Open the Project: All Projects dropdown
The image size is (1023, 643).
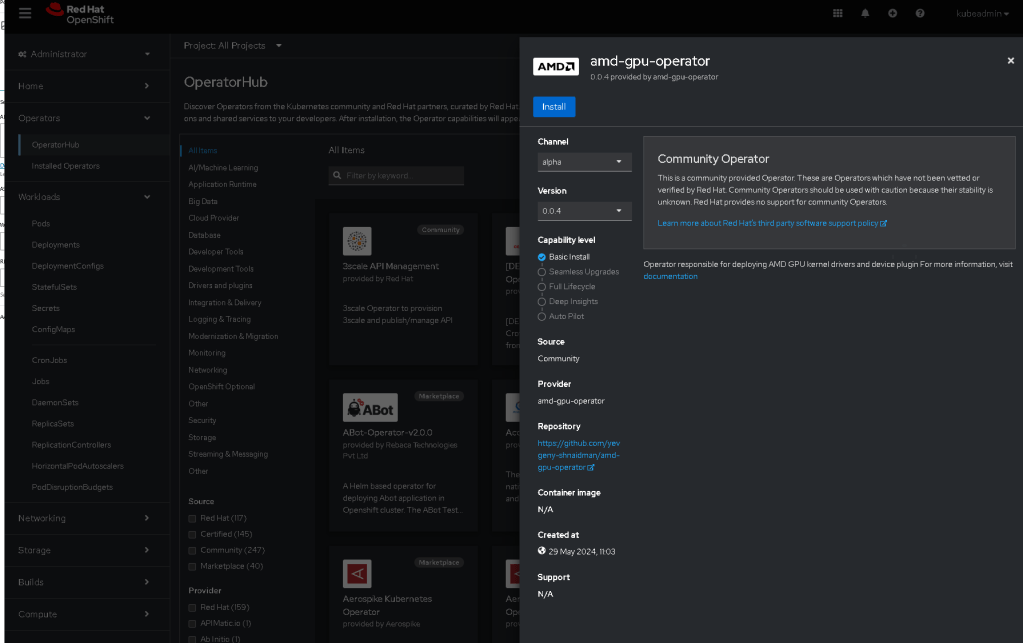pyautogui.click(x=232, y=46)
